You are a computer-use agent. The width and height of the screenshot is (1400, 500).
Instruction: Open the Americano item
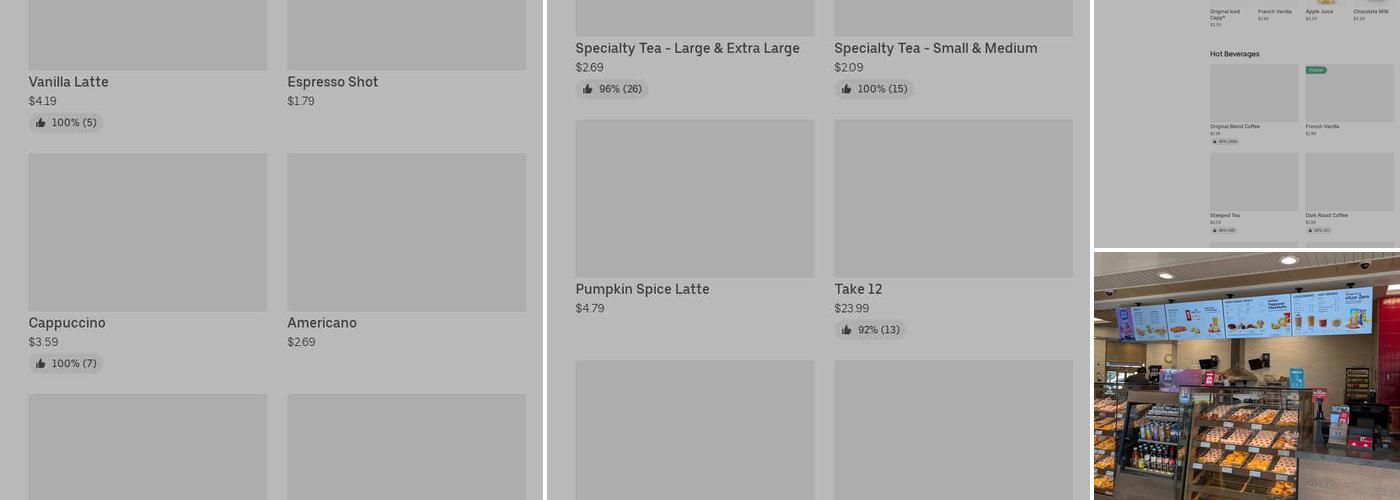(x=322, y=323)
